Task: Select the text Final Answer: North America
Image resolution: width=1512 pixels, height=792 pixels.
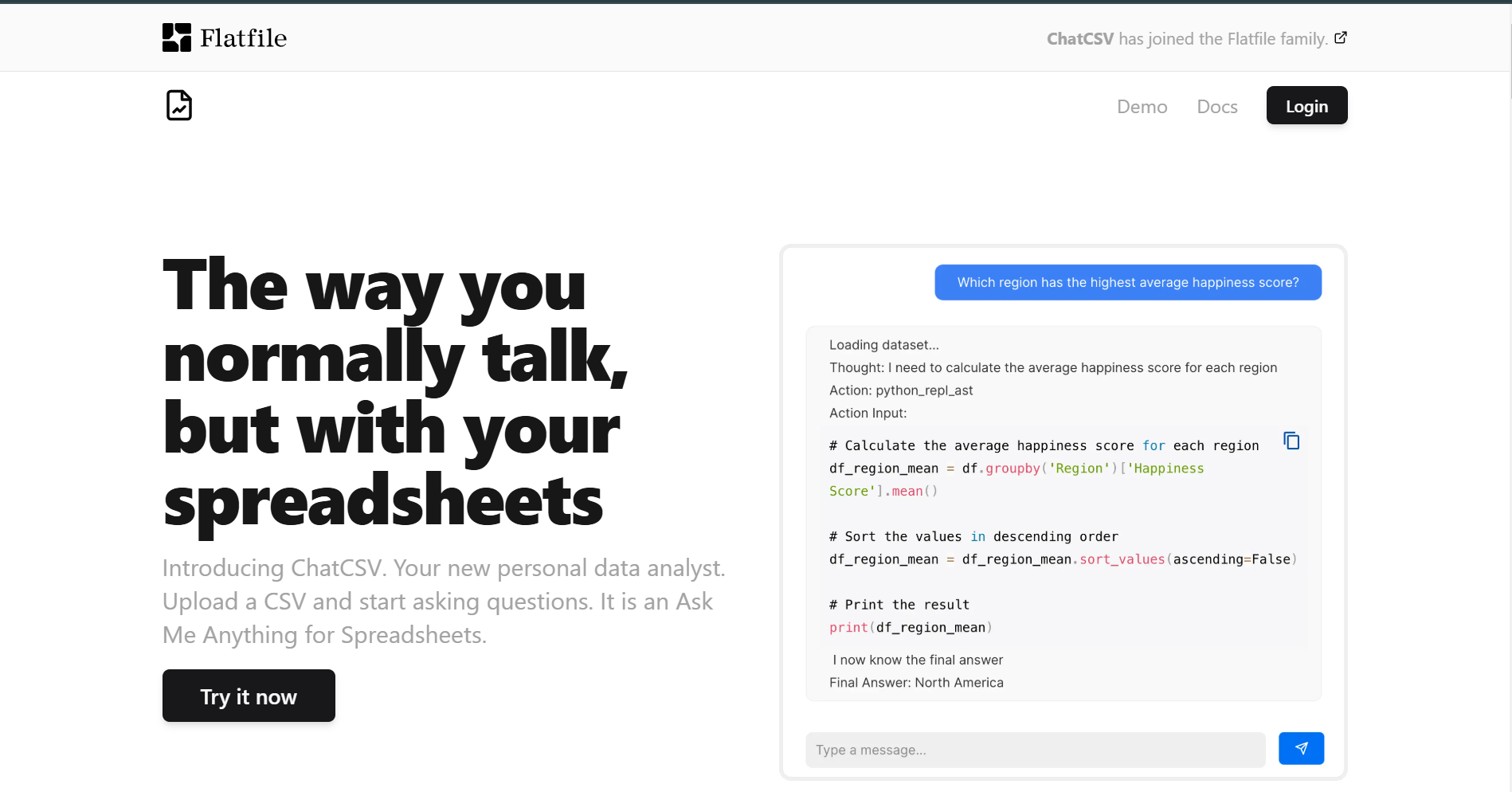Action: pyautogui.click(x=916, y=683)
